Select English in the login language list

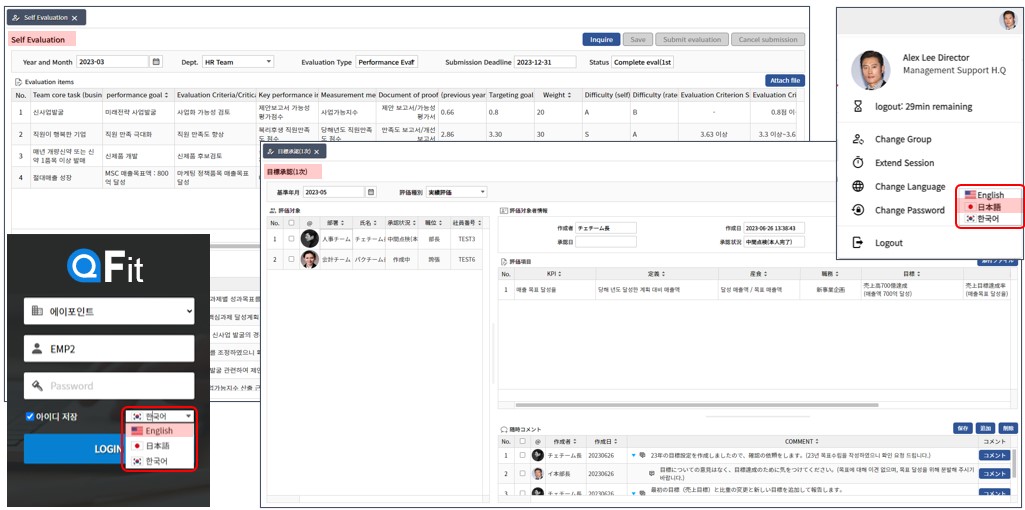pos(159,431)
